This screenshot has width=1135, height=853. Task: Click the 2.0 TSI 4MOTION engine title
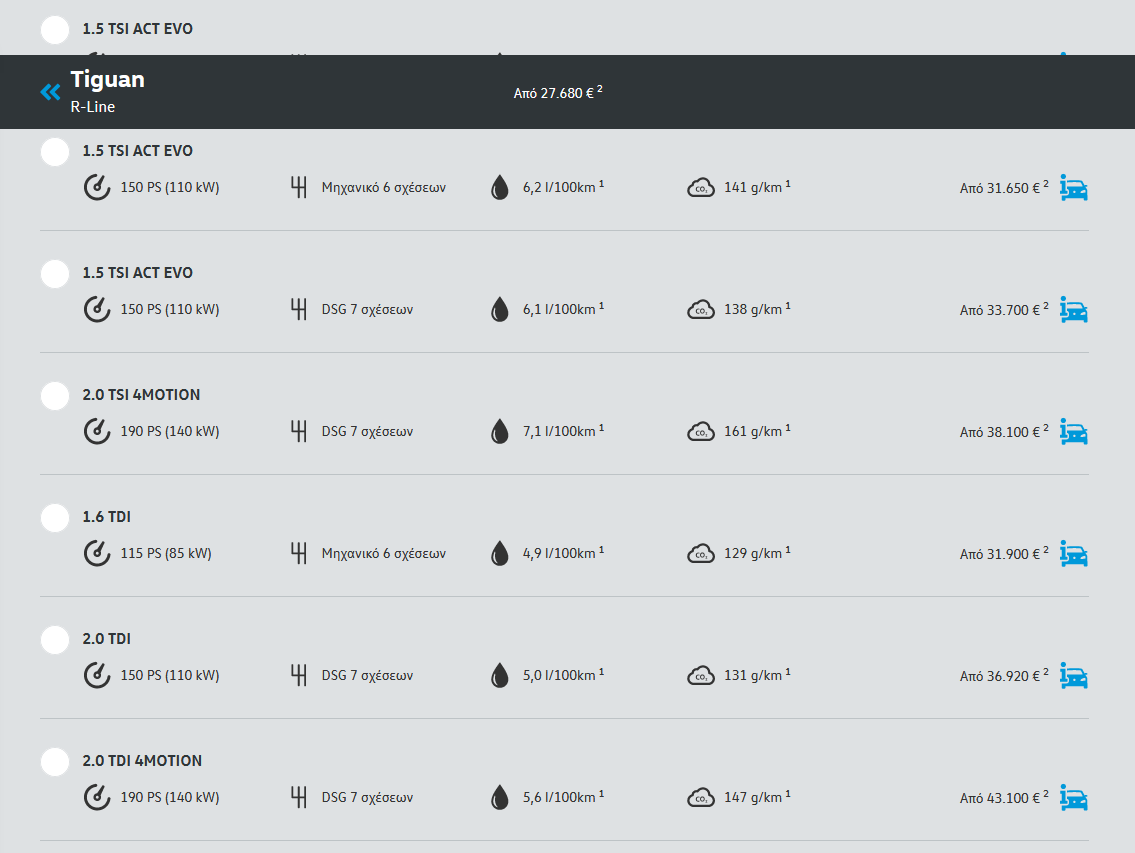pos(141,395)
